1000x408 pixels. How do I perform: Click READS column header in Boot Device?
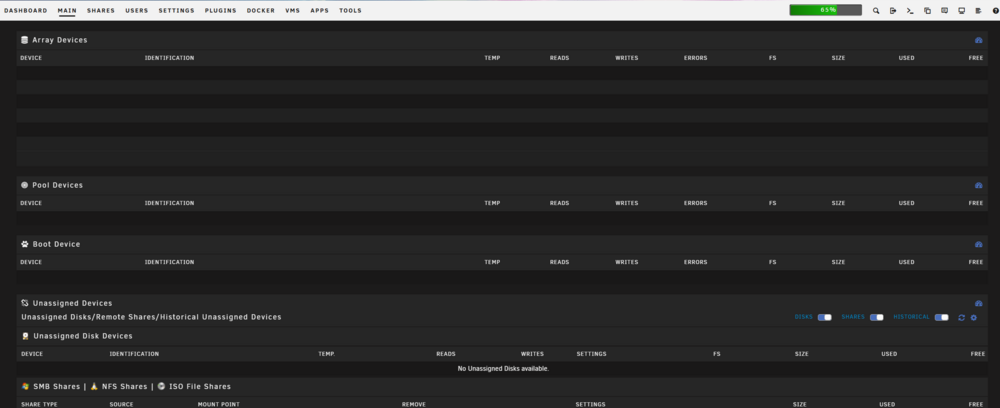point(559,262)
